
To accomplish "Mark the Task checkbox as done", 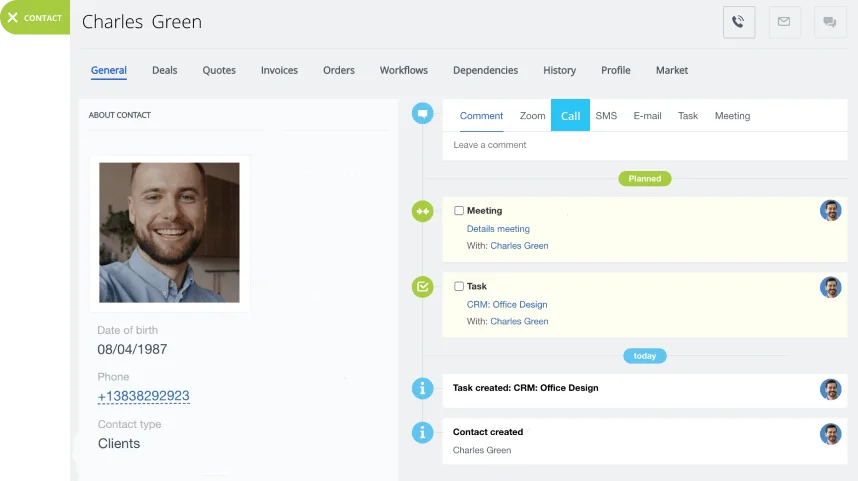I will (x=459, y=287).
